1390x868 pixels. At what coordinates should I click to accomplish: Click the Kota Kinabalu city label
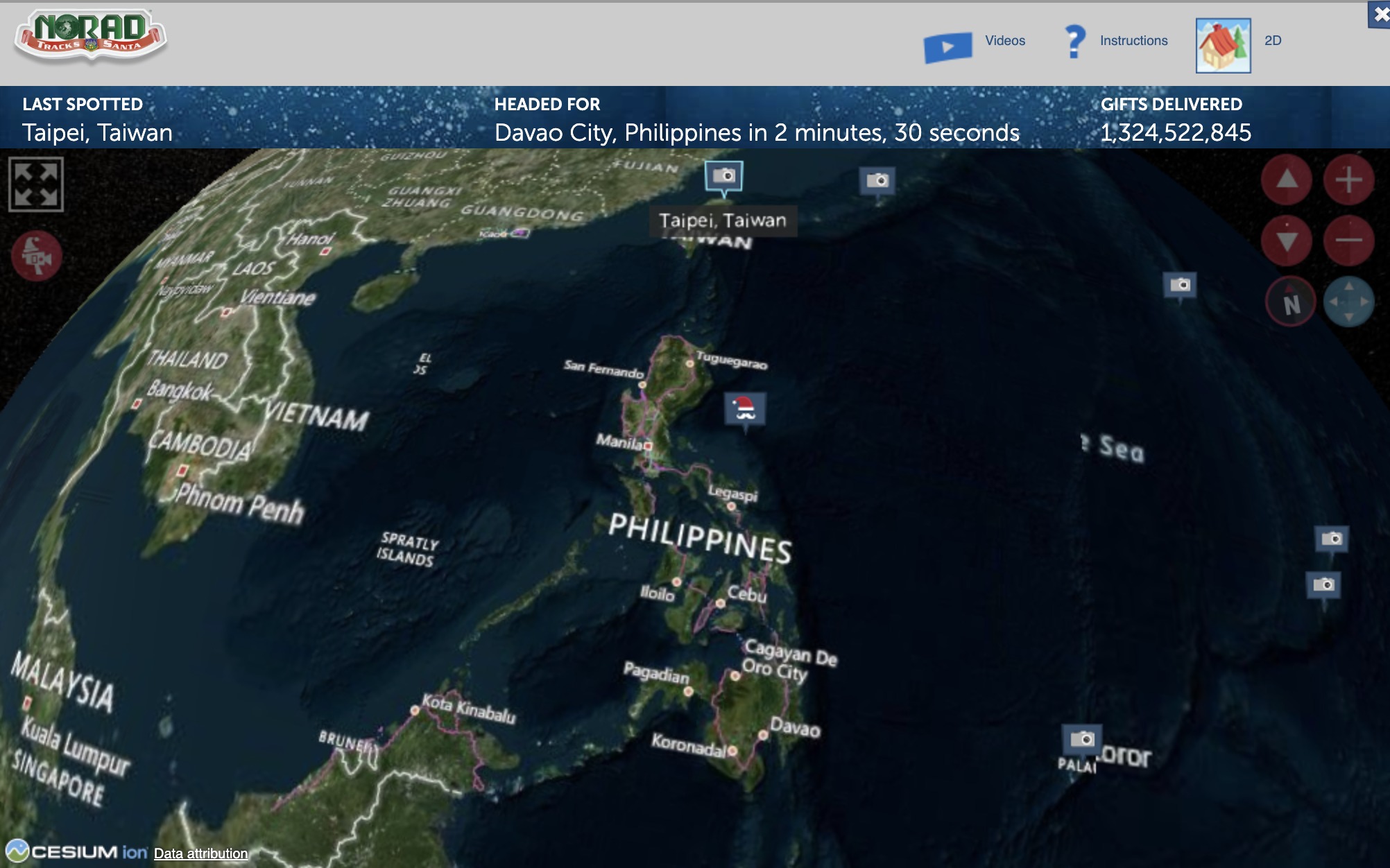point(469,709)
